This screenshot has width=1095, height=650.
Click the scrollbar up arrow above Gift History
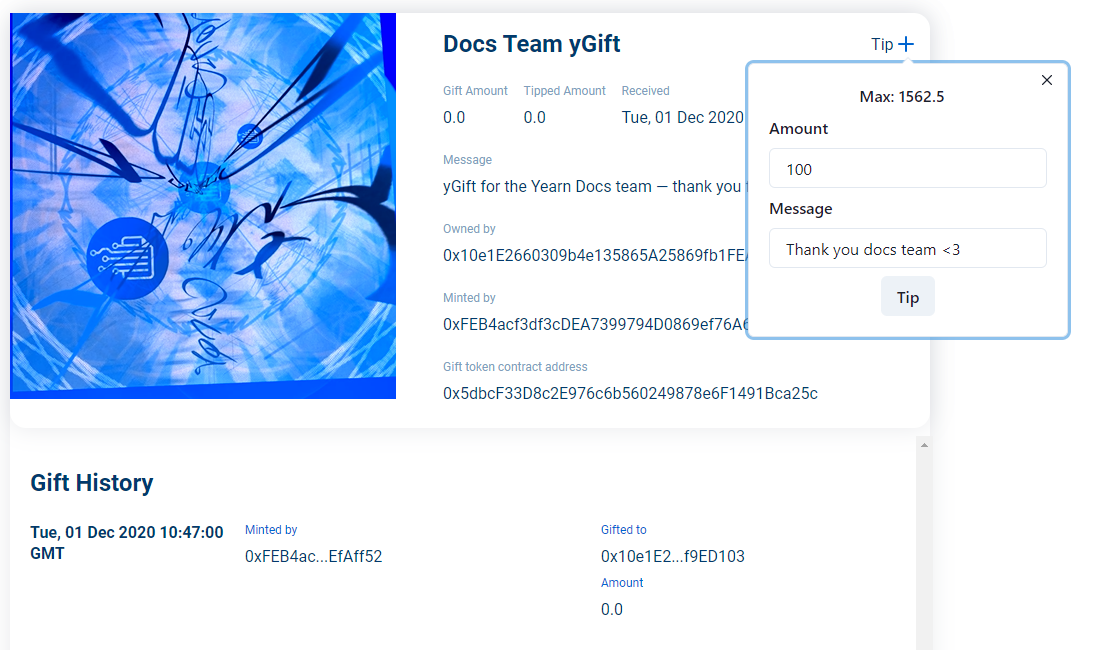pos(924,444)
